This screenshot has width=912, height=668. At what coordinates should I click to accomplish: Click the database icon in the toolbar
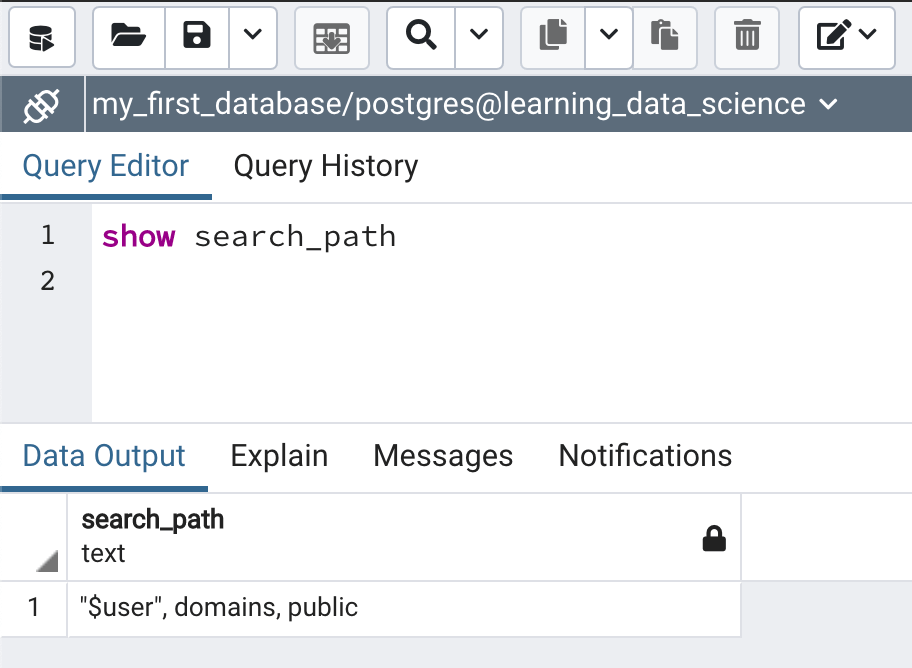click(x=42, y=37)
